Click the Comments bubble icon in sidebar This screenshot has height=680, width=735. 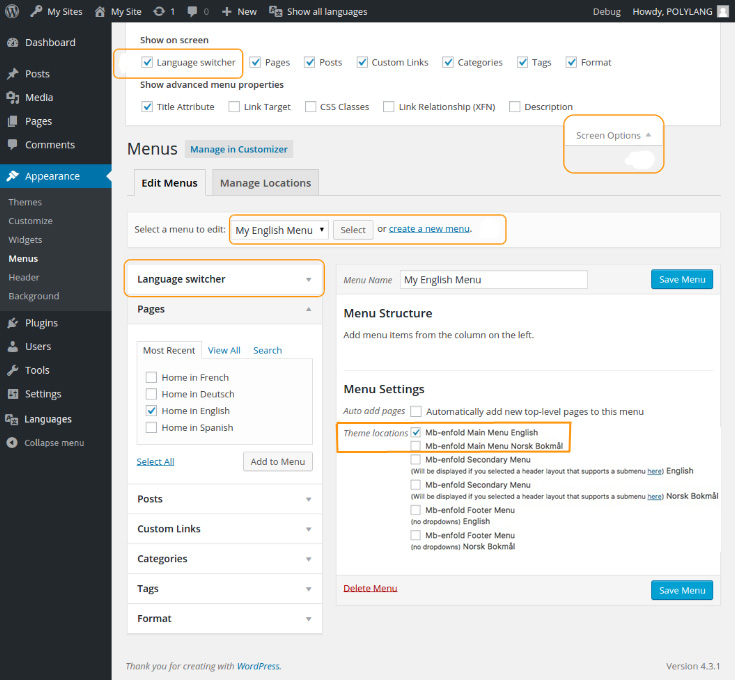point(13,145)
